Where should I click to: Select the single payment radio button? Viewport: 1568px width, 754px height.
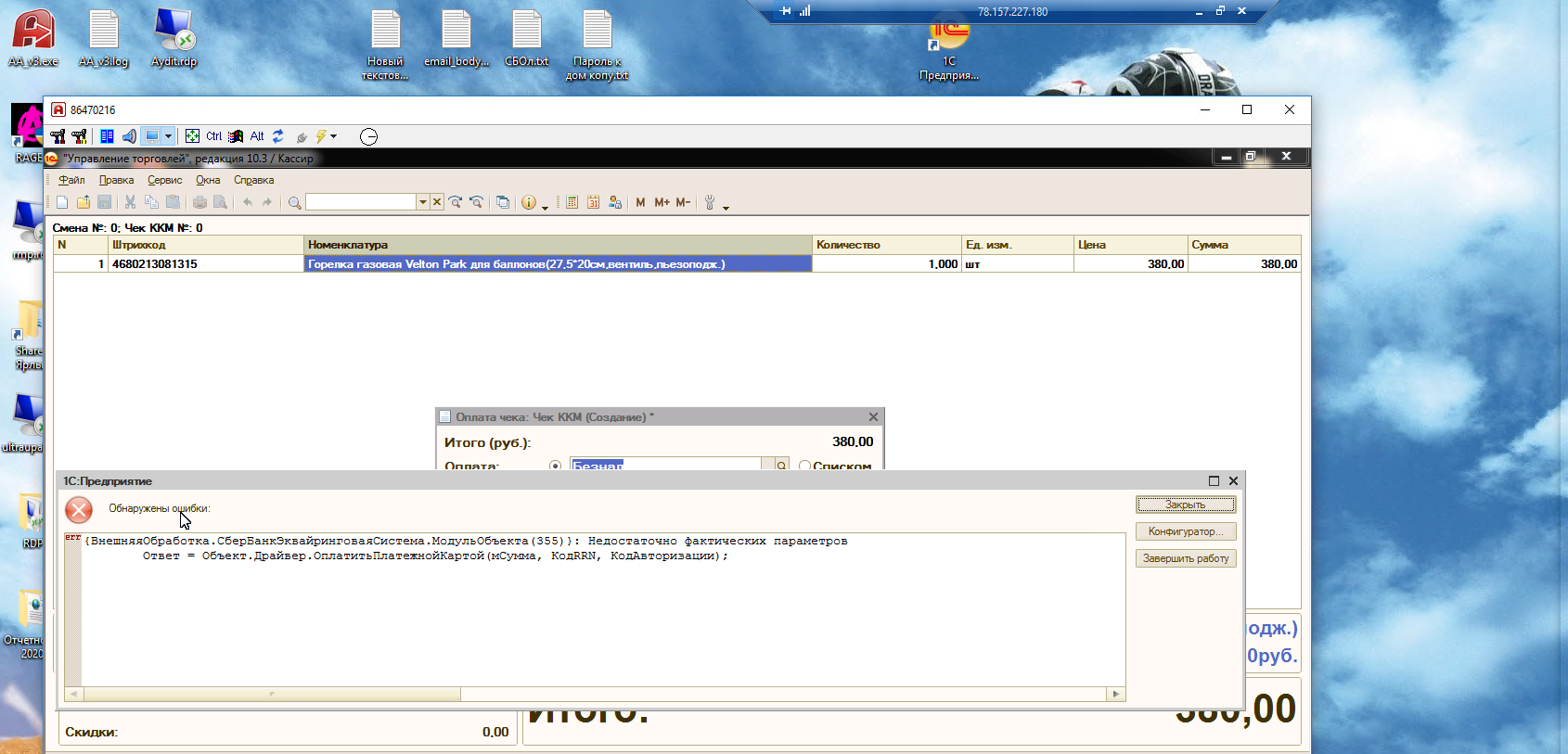pos(555,466)
